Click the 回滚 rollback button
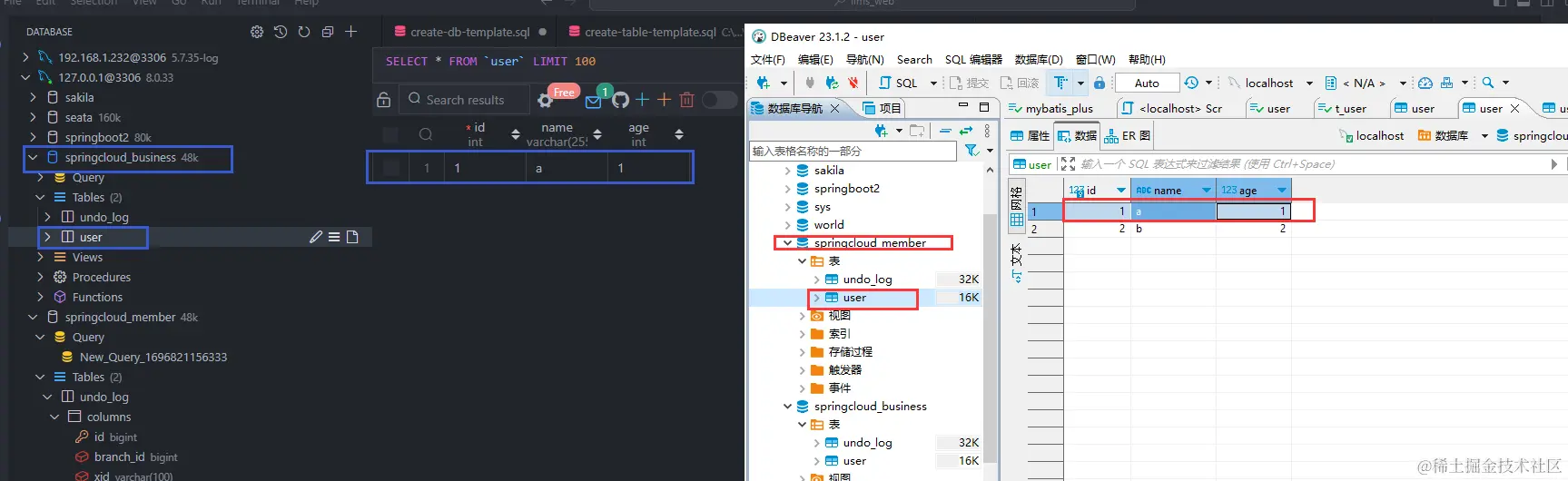Viewport: 1568px width, 481px height. (x=1020, y=83)
